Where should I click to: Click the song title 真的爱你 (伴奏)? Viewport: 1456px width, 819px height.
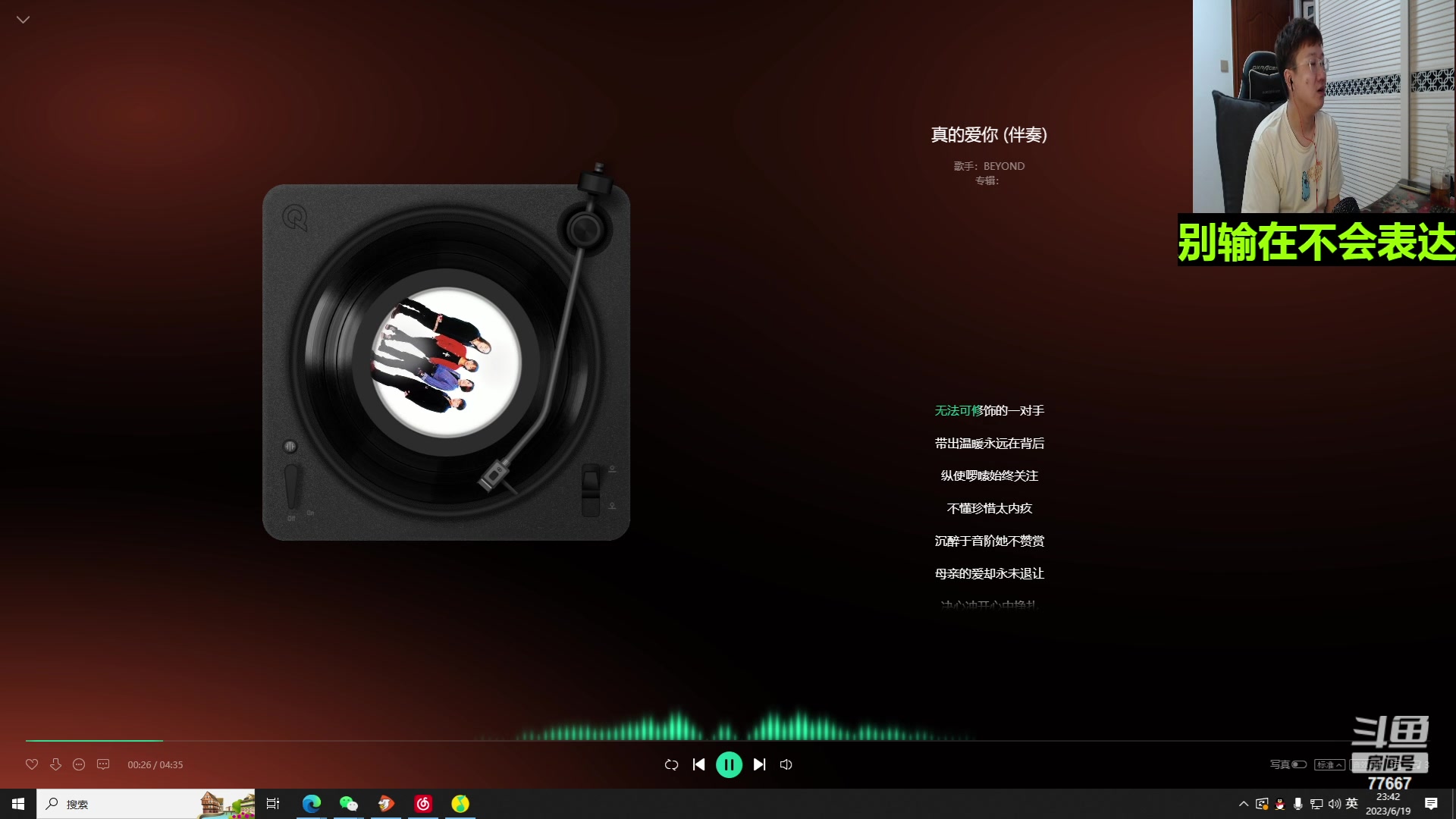[989, 135]
